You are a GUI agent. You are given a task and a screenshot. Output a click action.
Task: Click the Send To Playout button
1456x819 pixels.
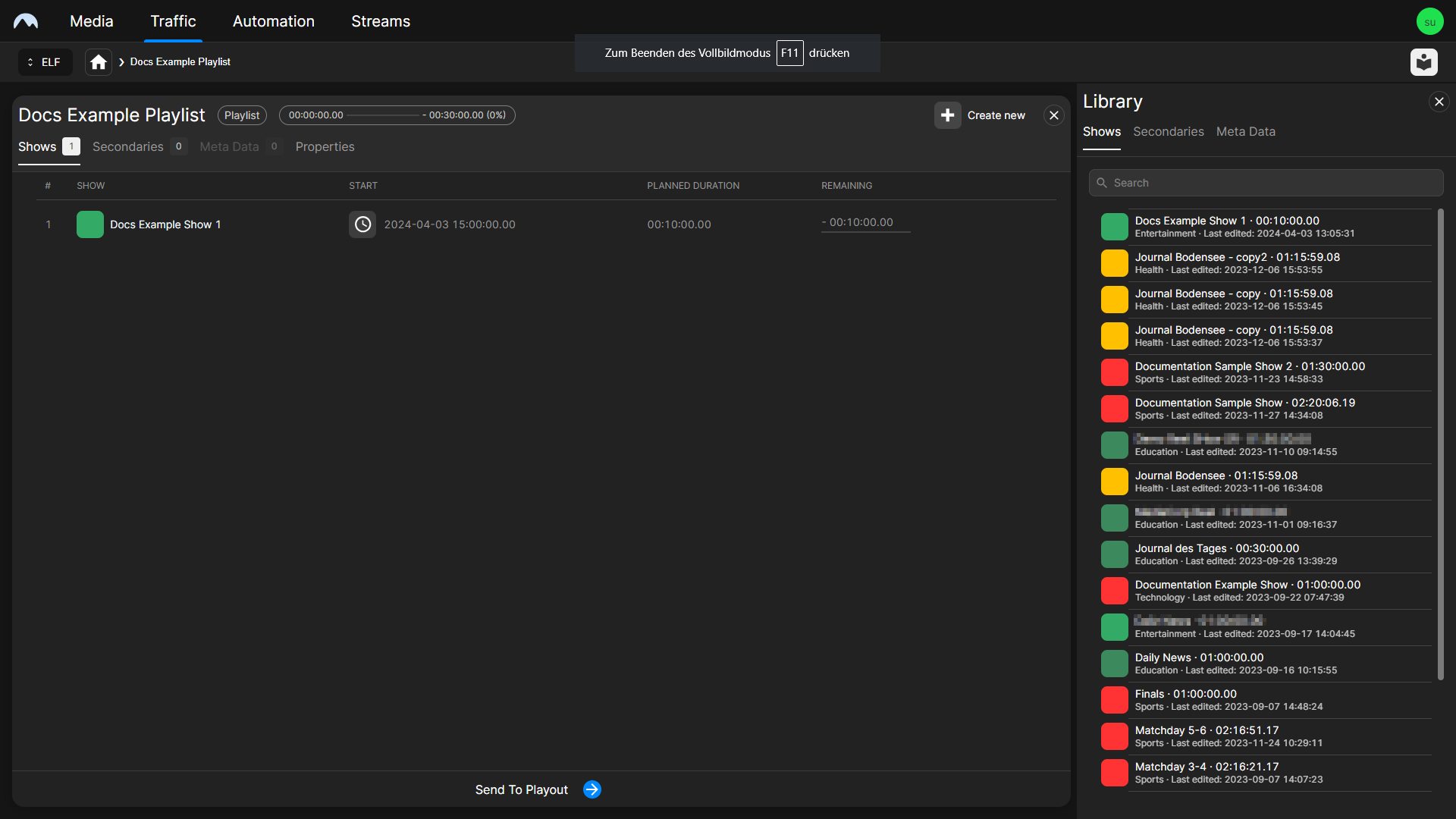coord(521,789)
